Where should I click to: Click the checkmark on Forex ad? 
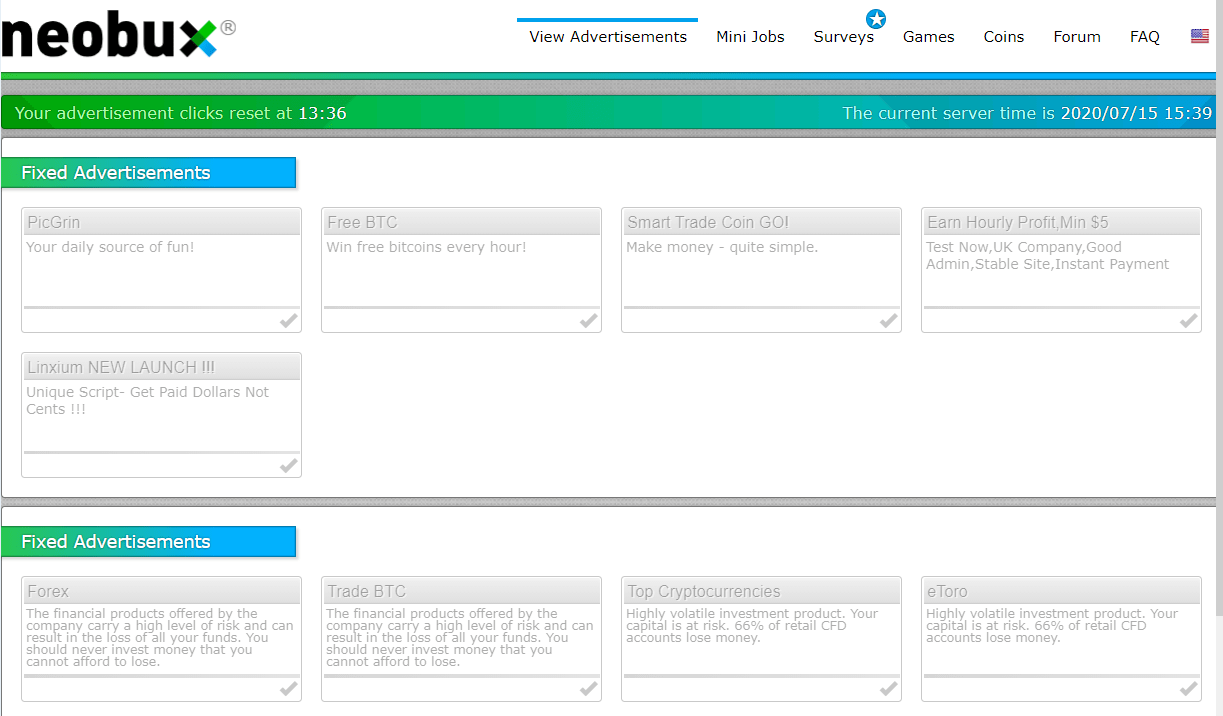[x=288, y=689]
